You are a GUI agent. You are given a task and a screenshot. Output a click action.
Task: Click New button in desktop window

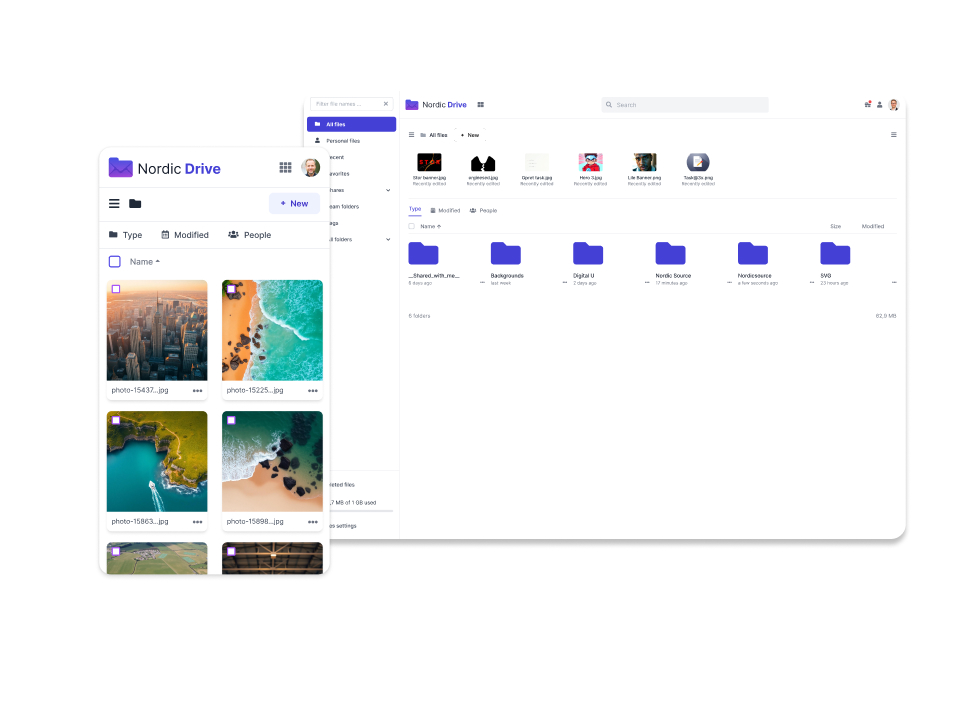coord(470,134)
